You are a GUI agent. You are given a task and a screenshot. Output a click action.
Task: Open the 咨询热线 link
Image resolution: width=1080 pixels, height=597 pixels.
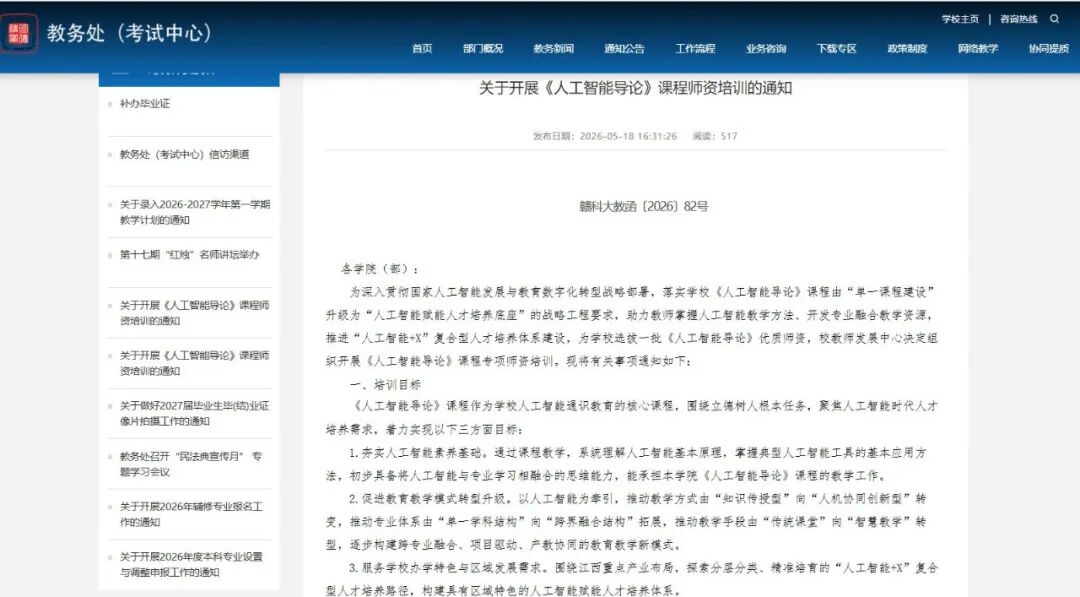1018,19
